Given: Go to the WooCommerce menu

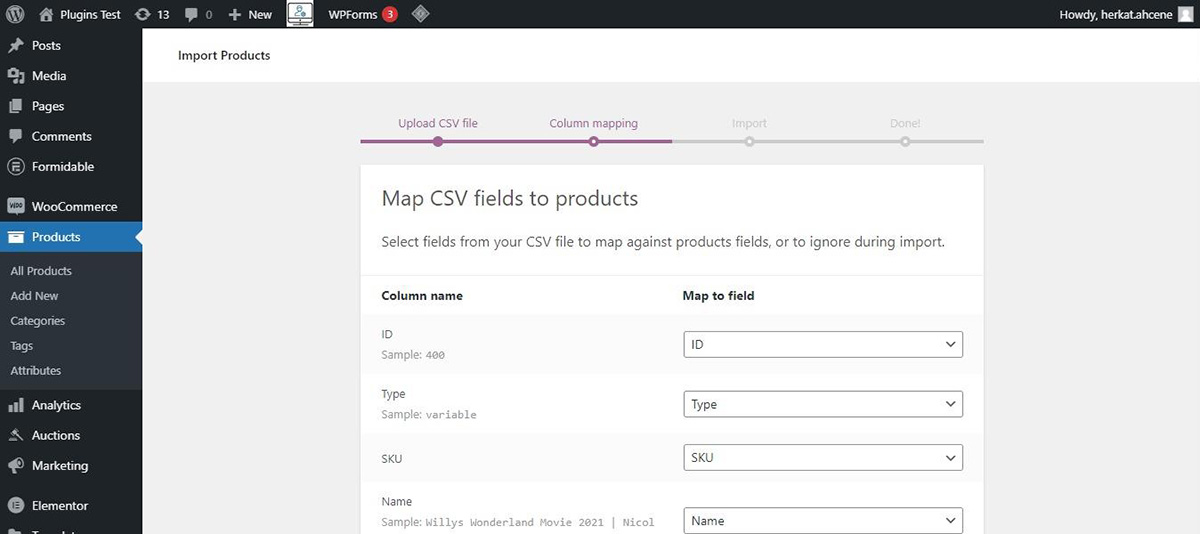Looking at the screenshot, I should [x=74, y=207].
